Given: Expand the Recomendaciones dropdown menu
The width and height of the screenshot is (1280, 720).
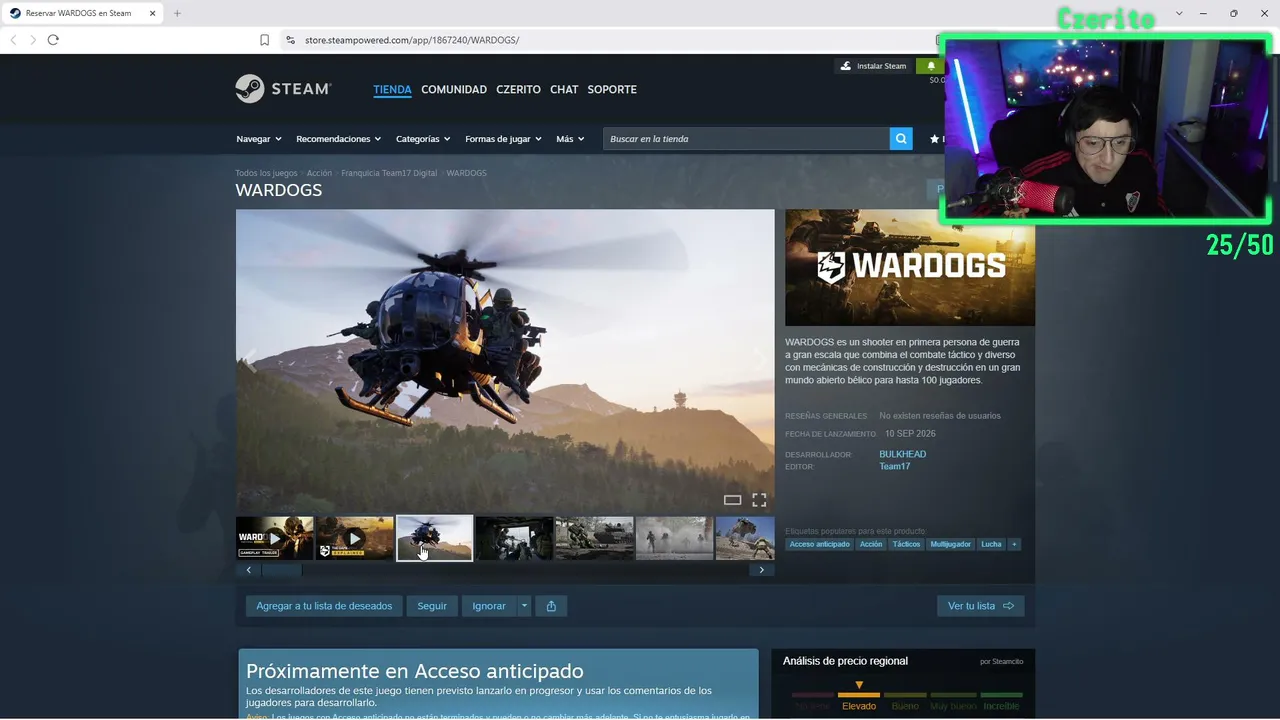Looking at the screenshot, I should (339, 139).
